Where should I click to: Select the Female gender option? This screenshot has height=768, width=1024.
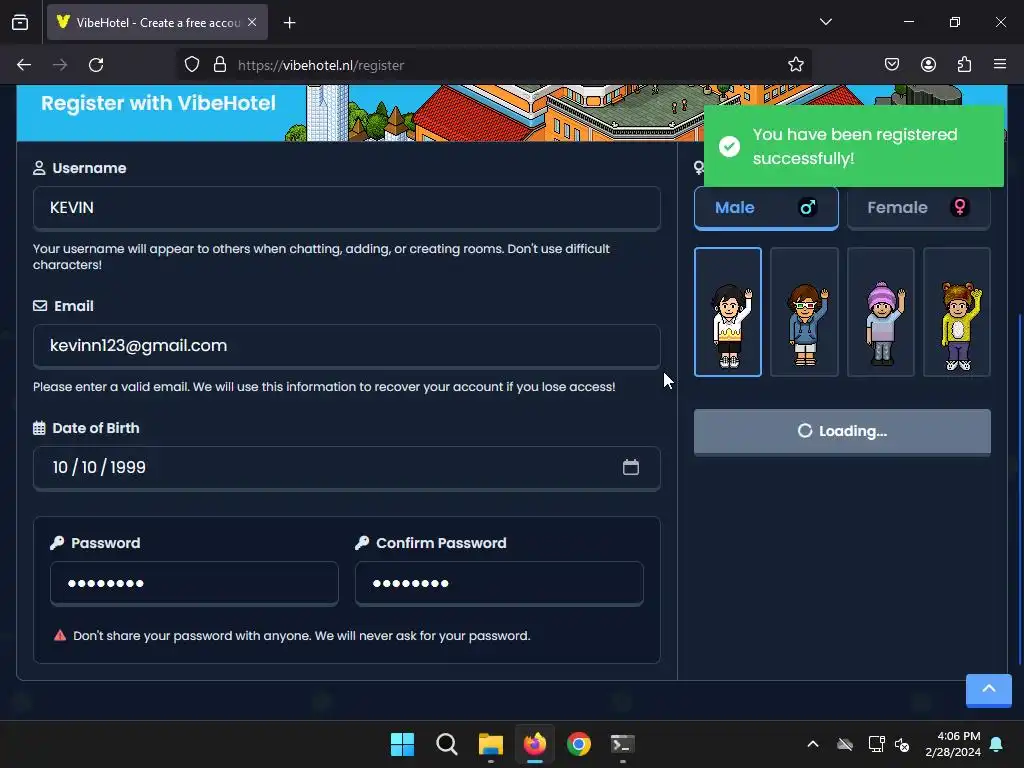point(919,208)
